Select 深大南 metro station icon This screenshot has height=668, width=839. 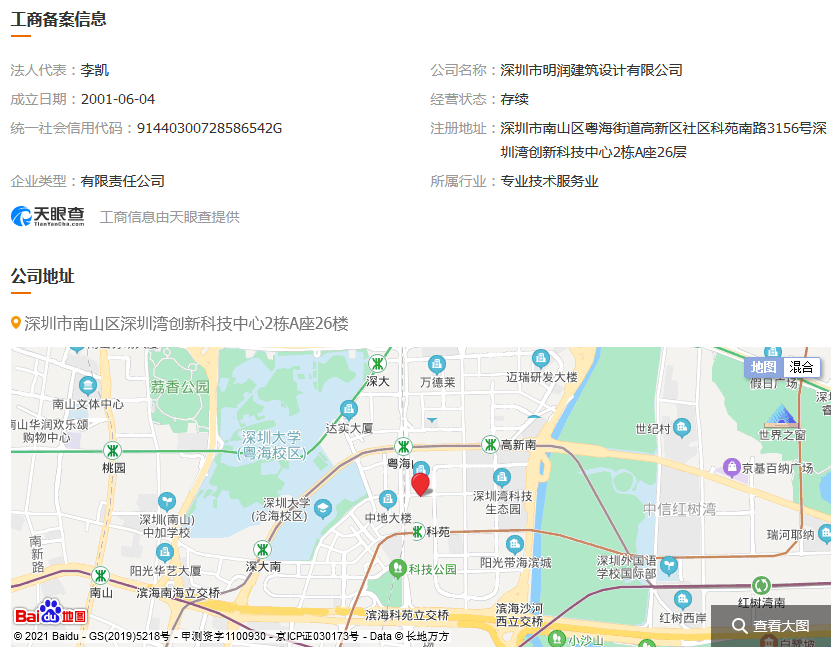tap(262, 550)
